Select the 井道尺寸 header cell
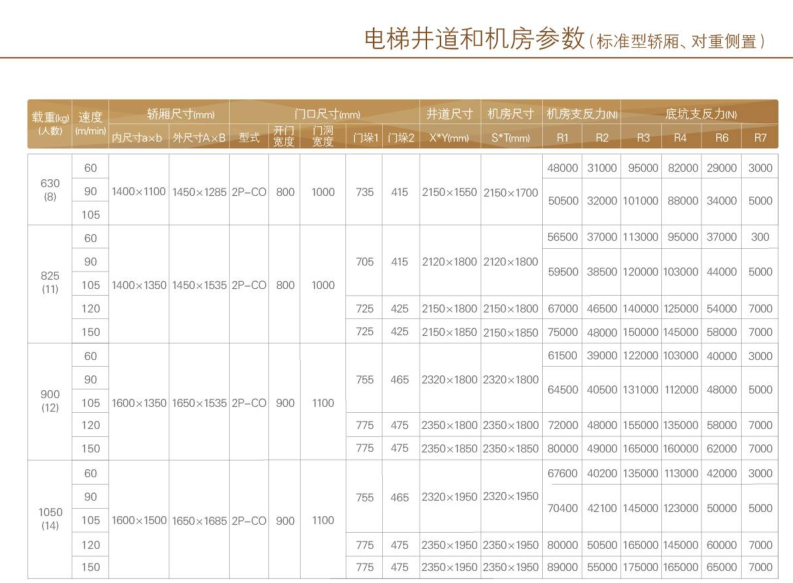 [x=450, y=114]
